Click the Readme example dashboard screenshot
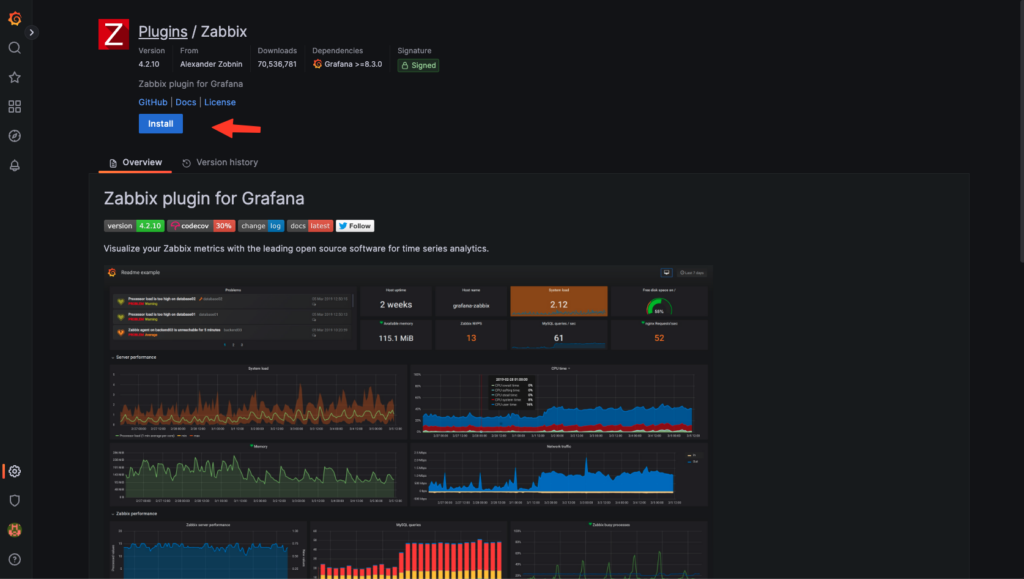The height and width of the screenshot is (579, 1024). [408, 421]
